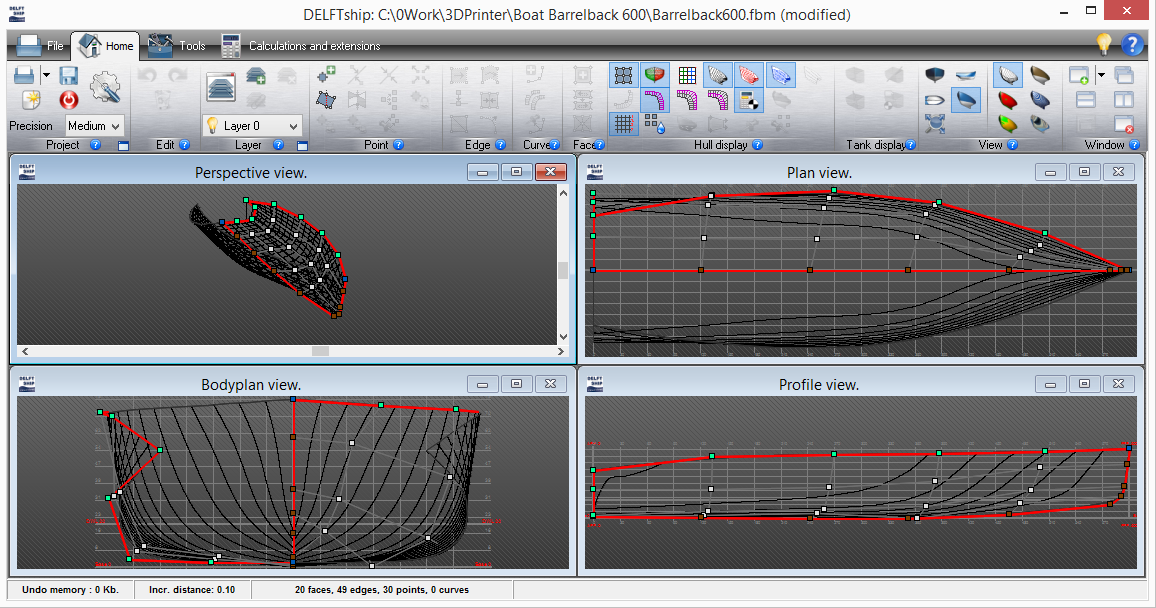The image size is (1156, 608).
Task: Select the red shaded hull view icon
Action: pyautogui.click(x=1007, y=99)
